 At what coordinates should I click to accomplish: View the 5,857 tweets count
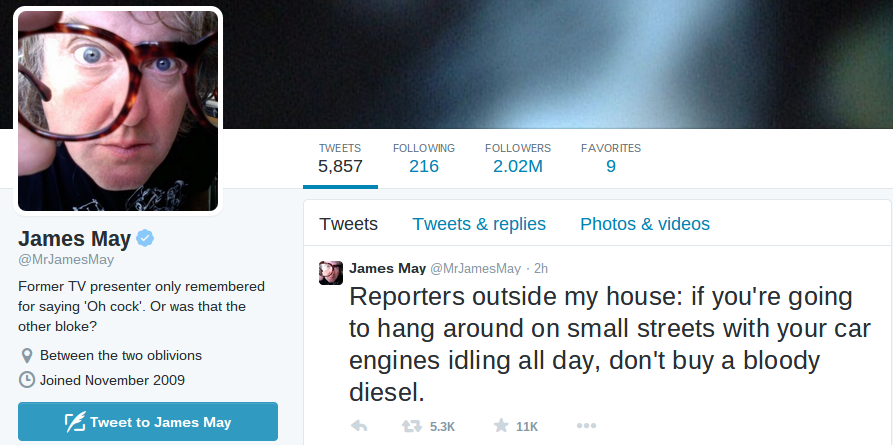340,158
